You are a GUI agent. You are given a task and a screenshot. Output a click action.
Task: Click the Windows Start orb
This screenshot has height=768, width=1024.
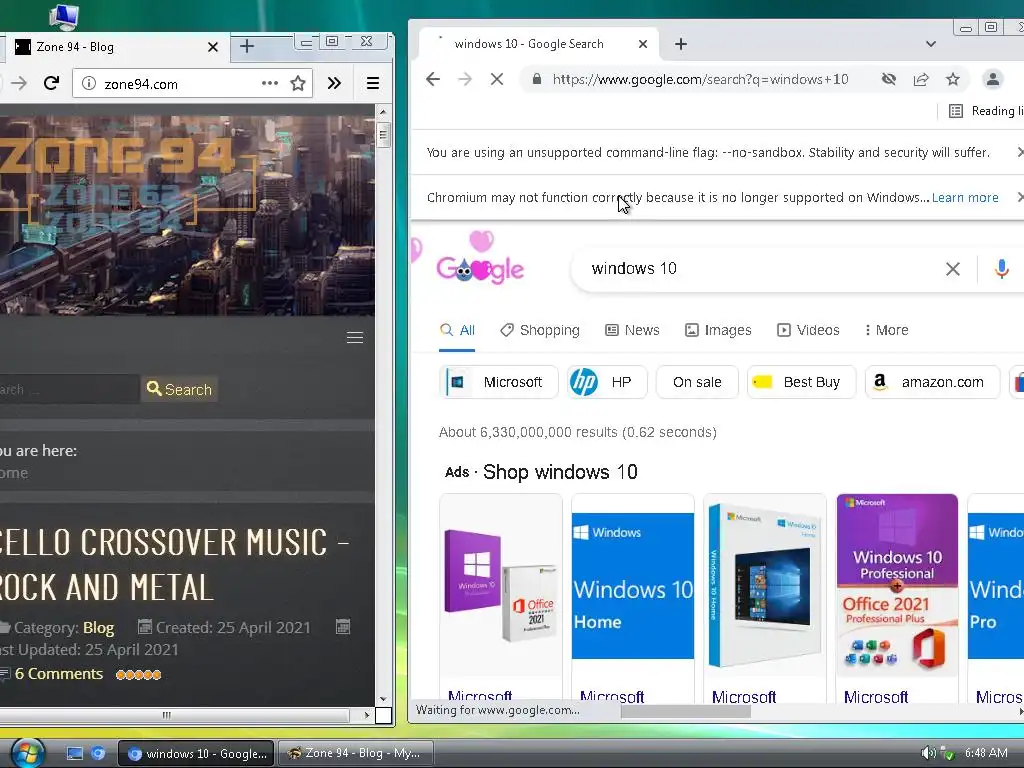27,753
